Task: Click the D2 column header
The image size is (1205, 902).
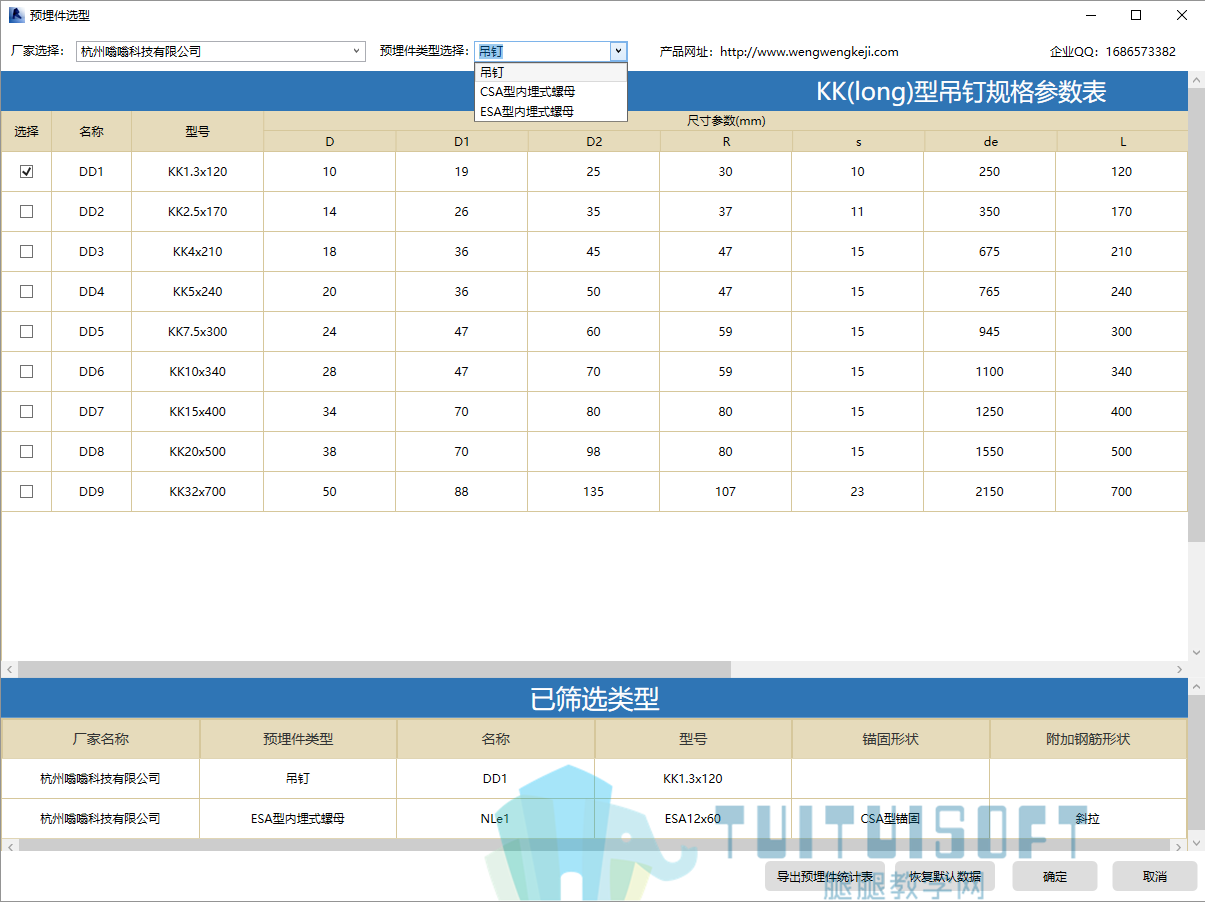Action: tap(594, 141)
